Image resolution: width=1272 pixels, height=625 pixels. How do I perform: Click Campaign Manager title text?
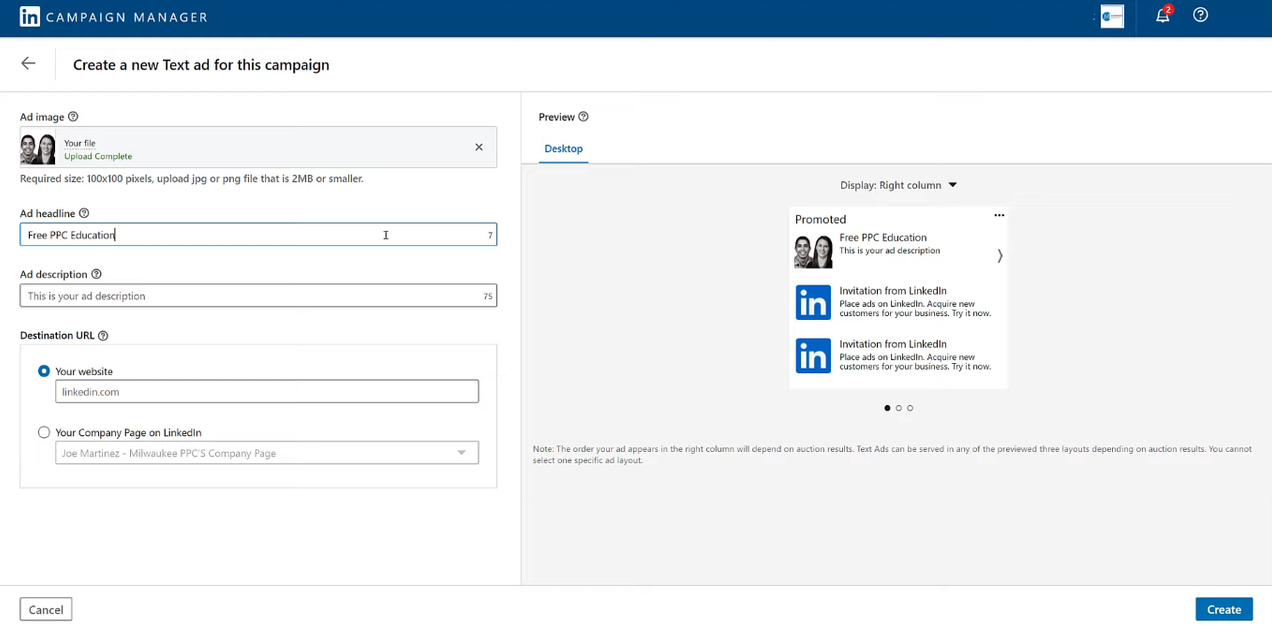coord(127,17)
